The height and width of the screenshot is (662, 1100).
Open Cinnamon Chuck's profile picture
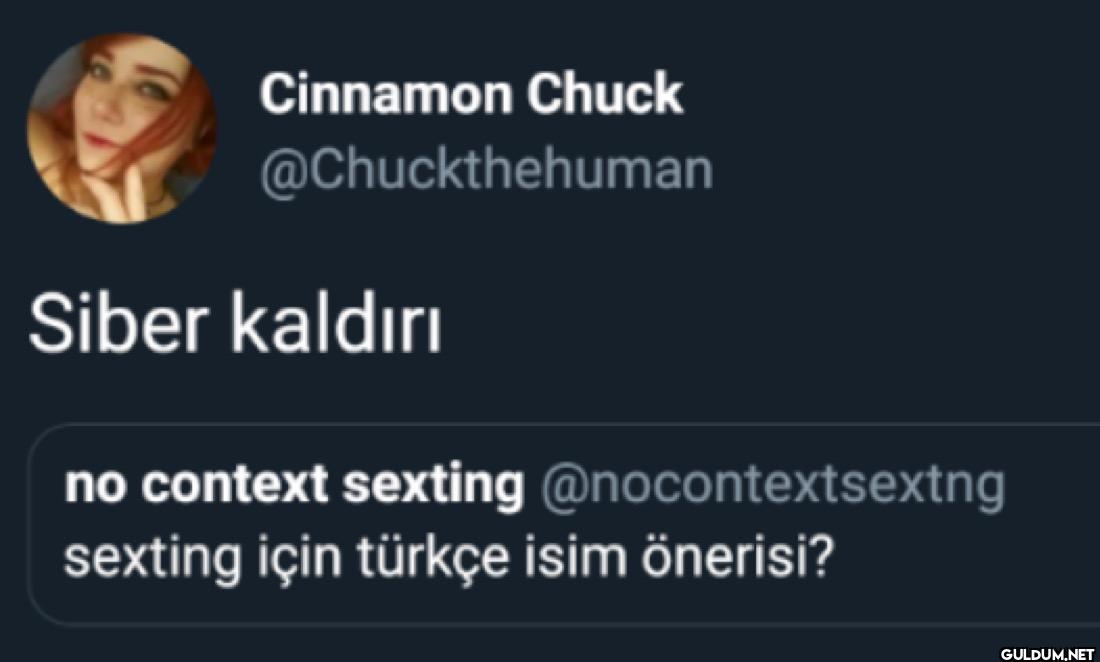tap(121, 128)
